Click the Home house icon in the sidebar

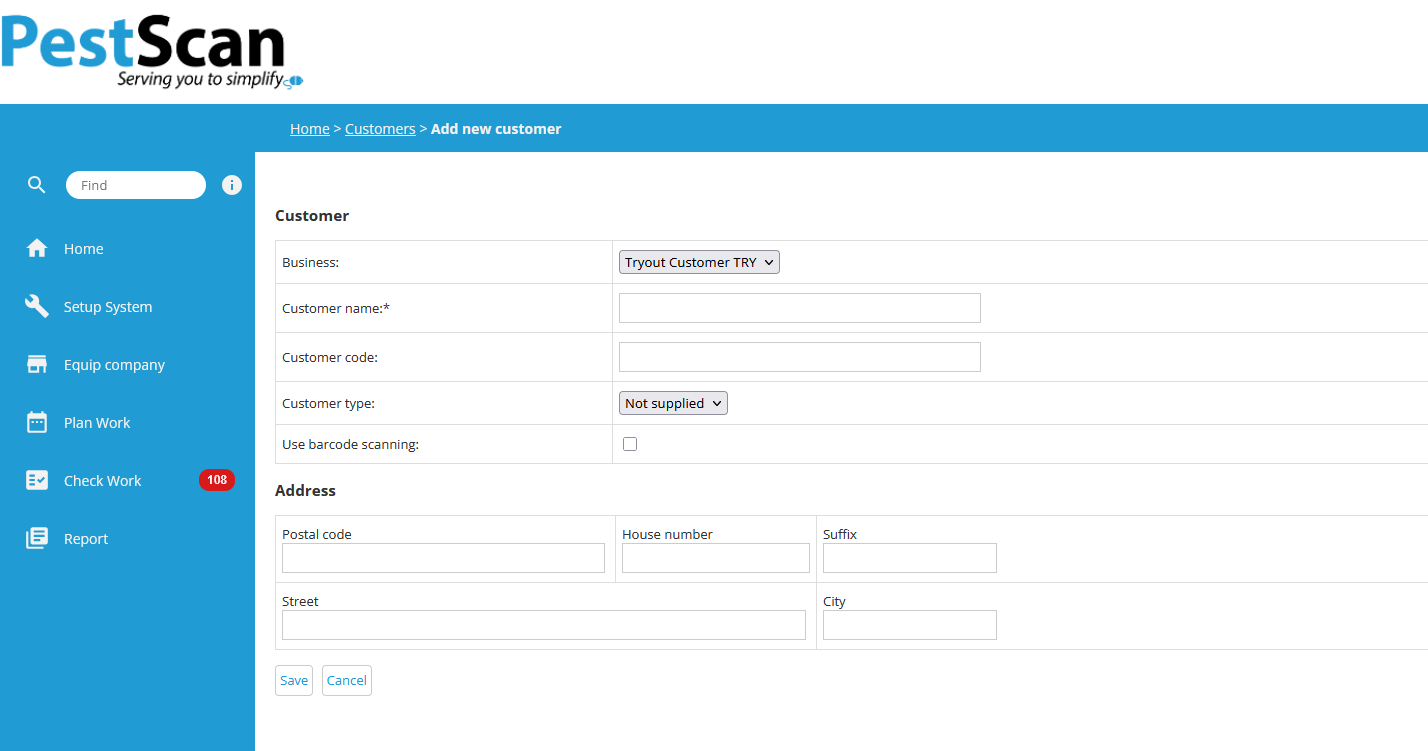click(37, 249)
